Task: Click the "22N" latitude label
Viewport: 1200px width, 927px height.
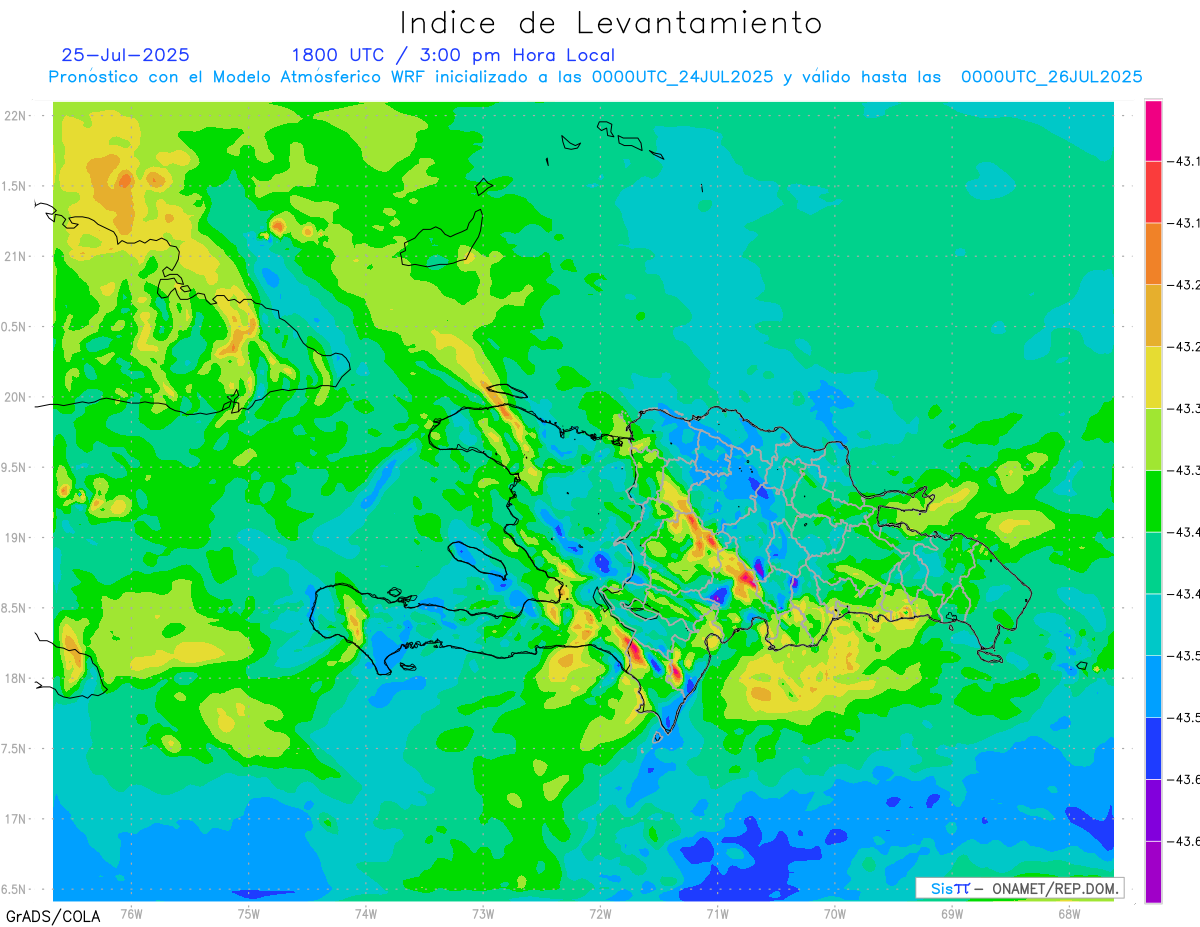Action: click(14, 116)
